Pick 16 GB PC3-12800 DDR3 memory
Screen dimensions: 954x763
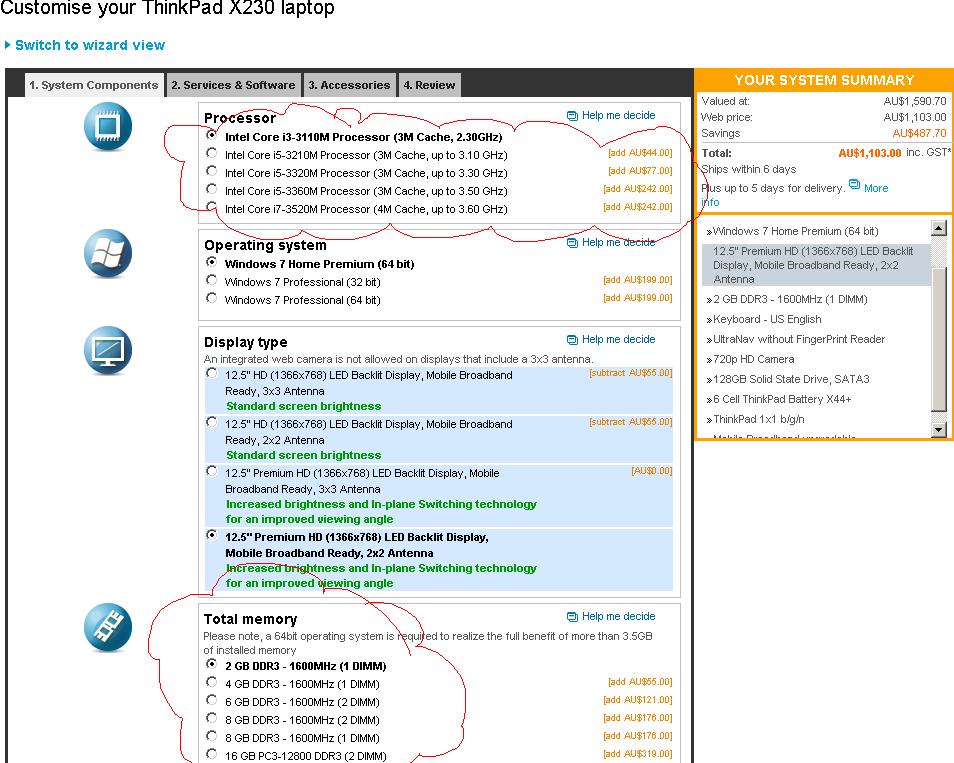point(211,754)
